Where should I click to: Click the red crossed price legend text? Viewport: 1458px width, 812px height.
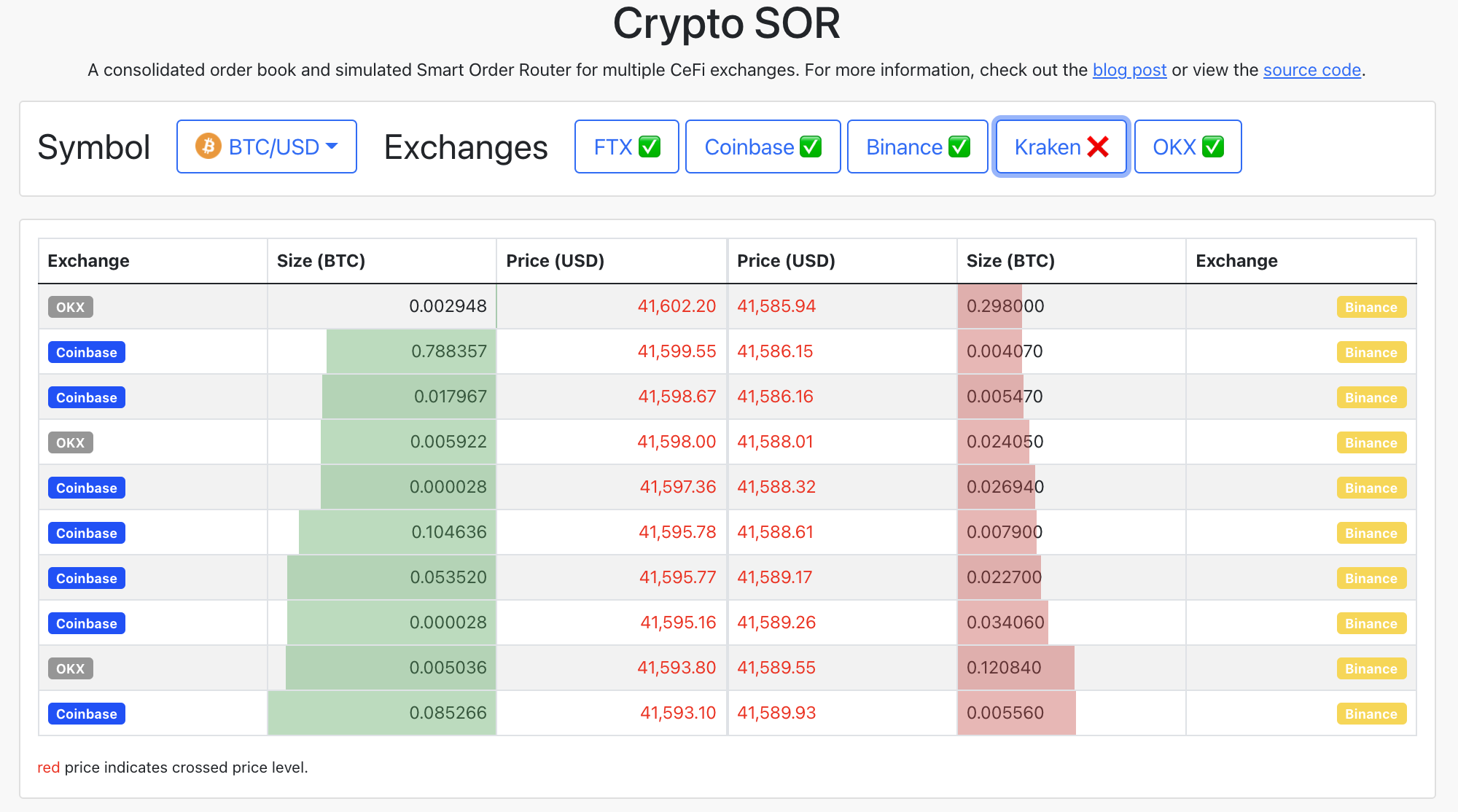(x=173, y=768)
